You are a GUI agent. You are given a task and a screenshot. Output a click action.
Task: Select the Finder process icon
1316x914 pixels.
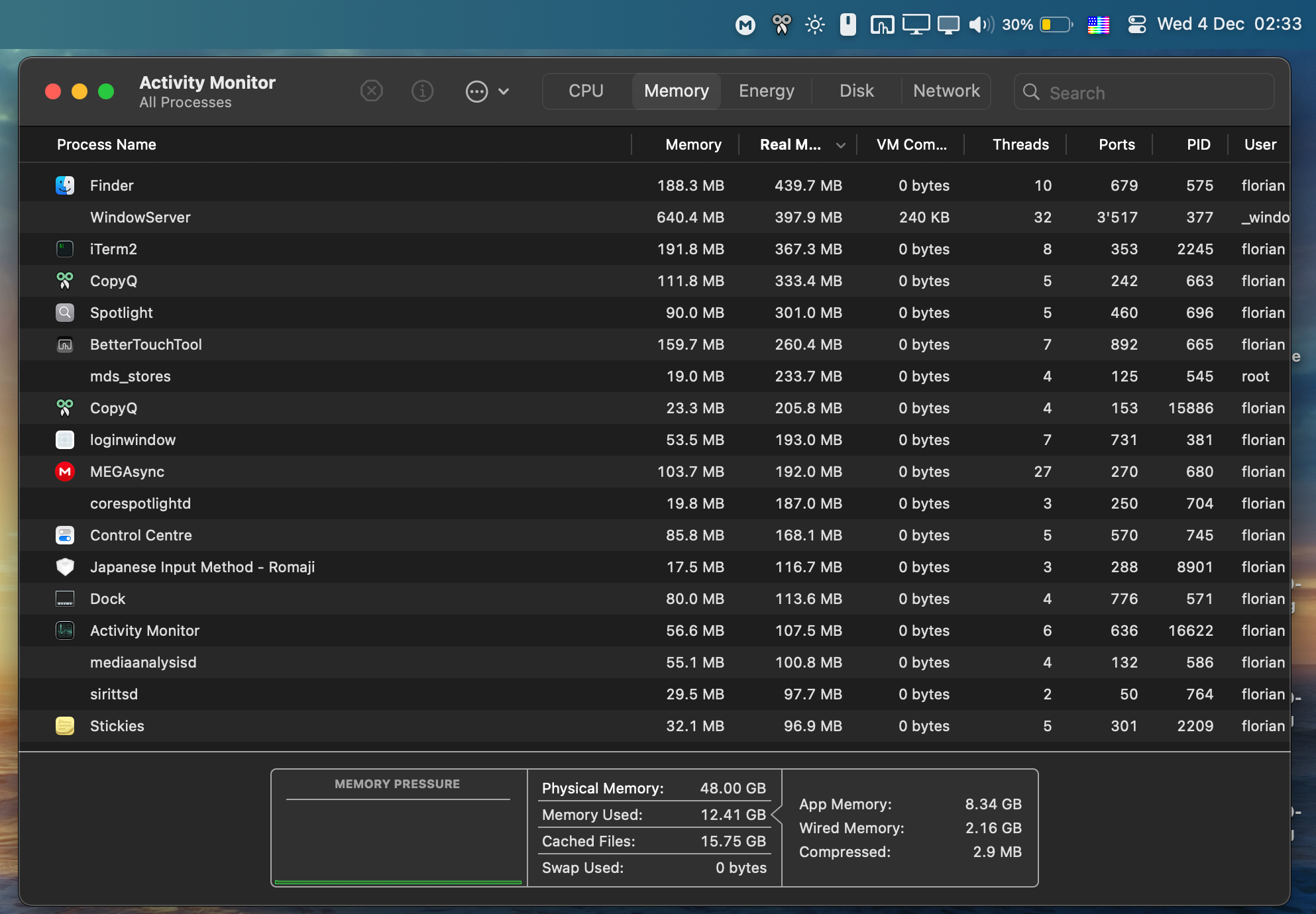pos(65,185)
